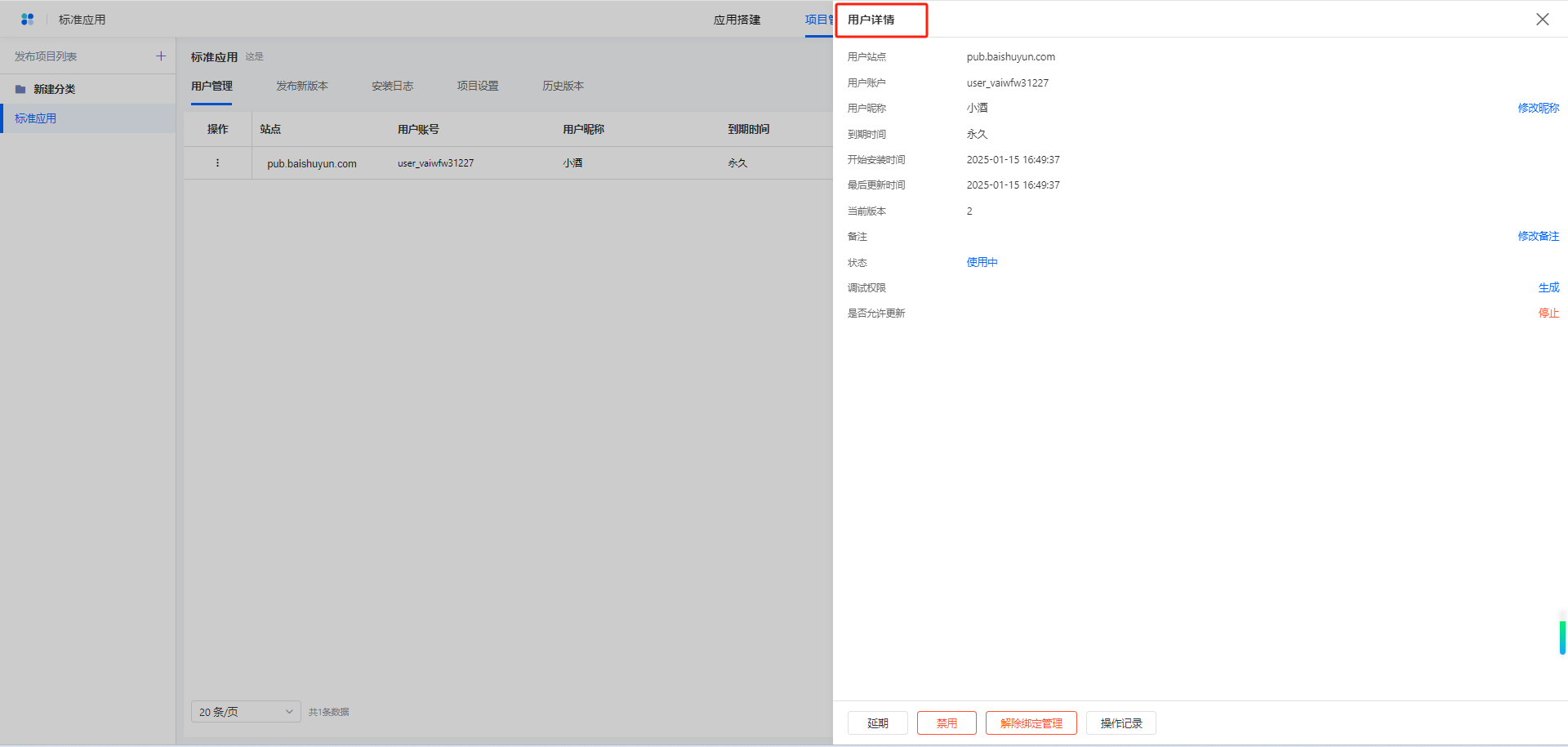Click the 解除绑定管理 button
1568x747 pixels.
(1031, 723)
